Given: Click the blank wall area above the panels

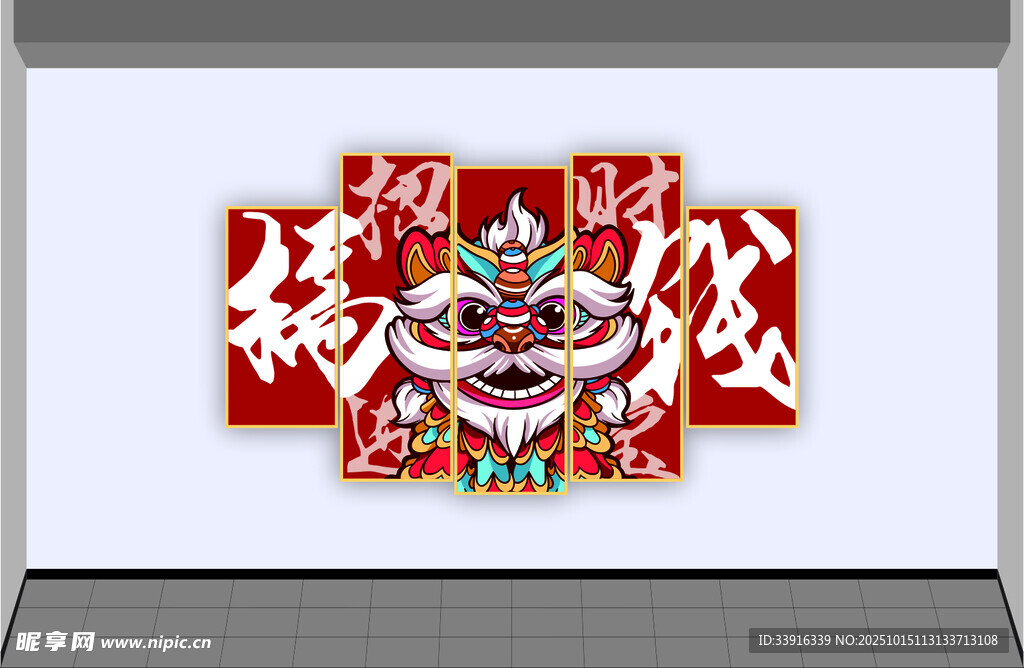Looking at the screenshot, I should click(512, 110).
